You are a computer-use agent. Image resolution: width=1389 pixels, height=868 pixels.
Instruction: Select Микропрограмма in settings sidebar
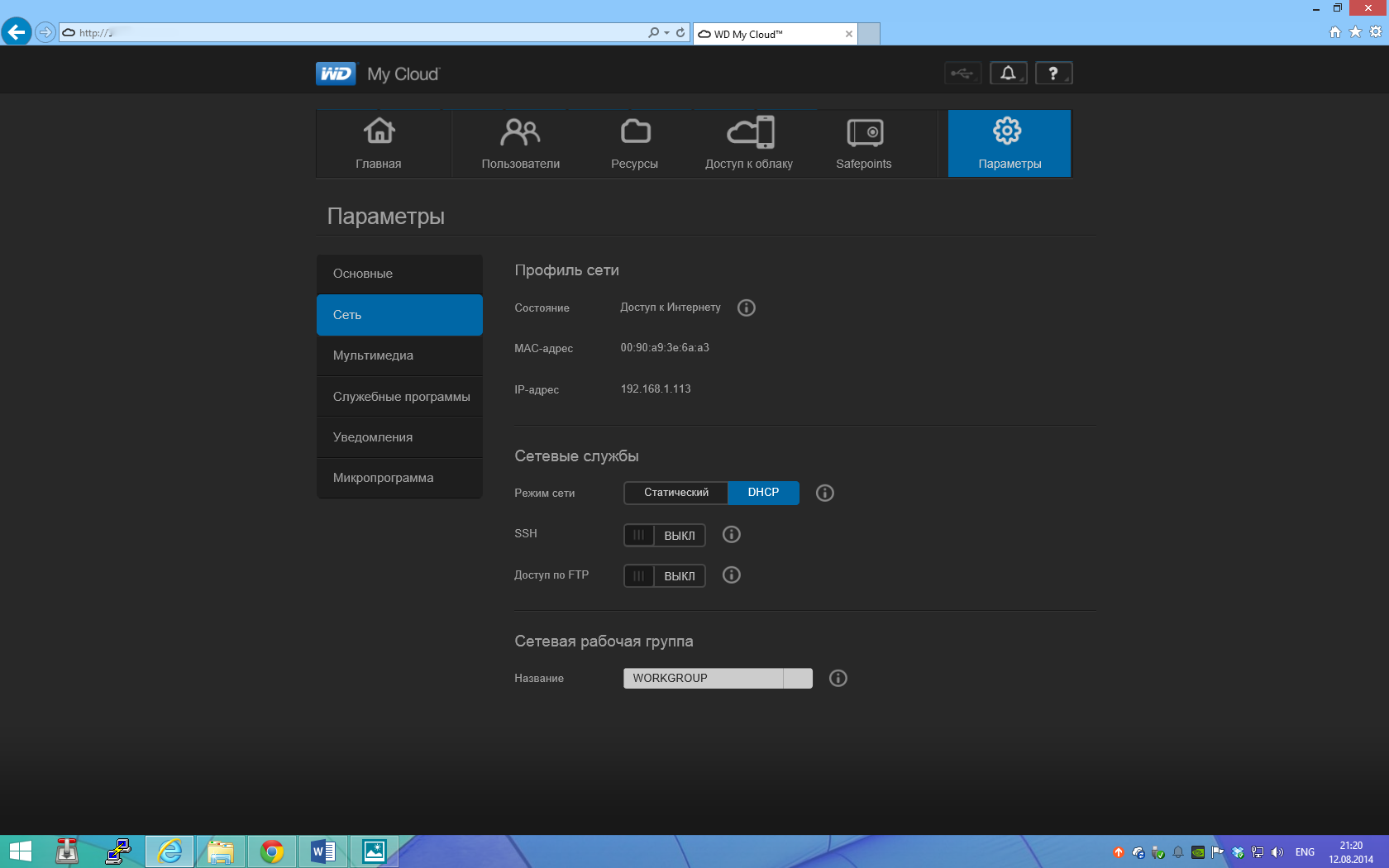pos(399,478)
